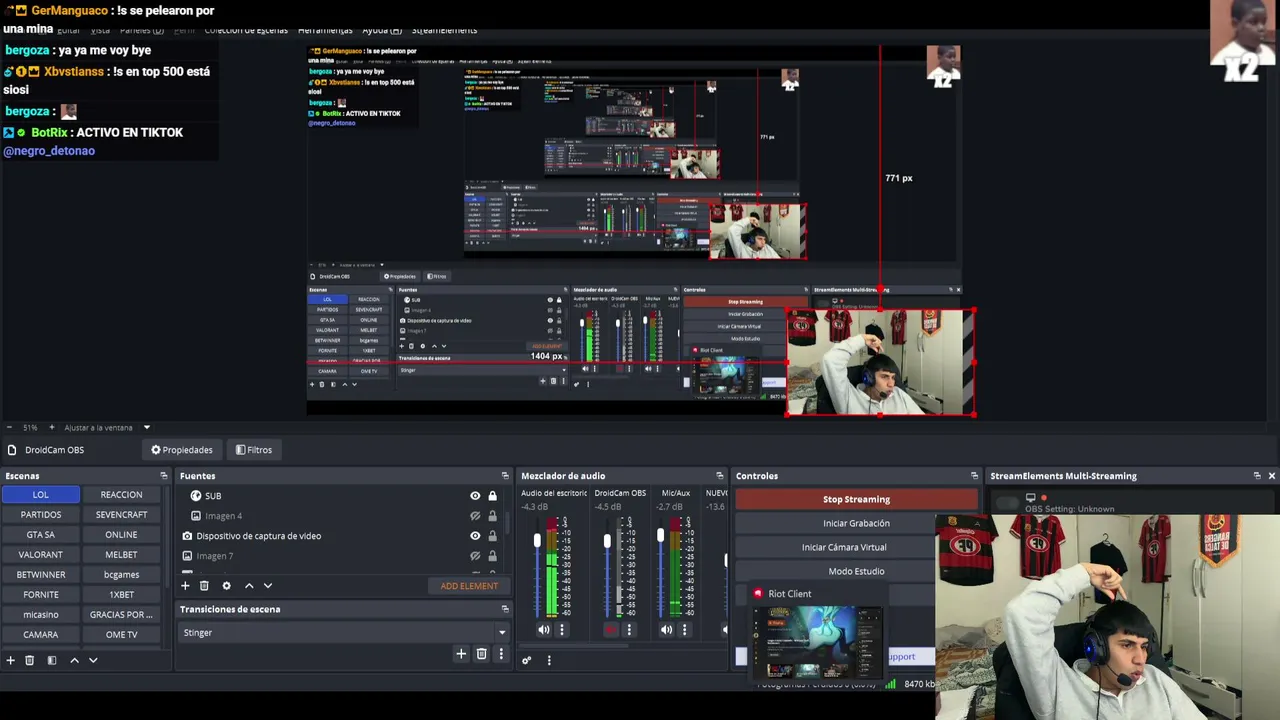This screenshot has width=1280, height=720.
Task: Undock the Controles panel
Action: (974, 476)
